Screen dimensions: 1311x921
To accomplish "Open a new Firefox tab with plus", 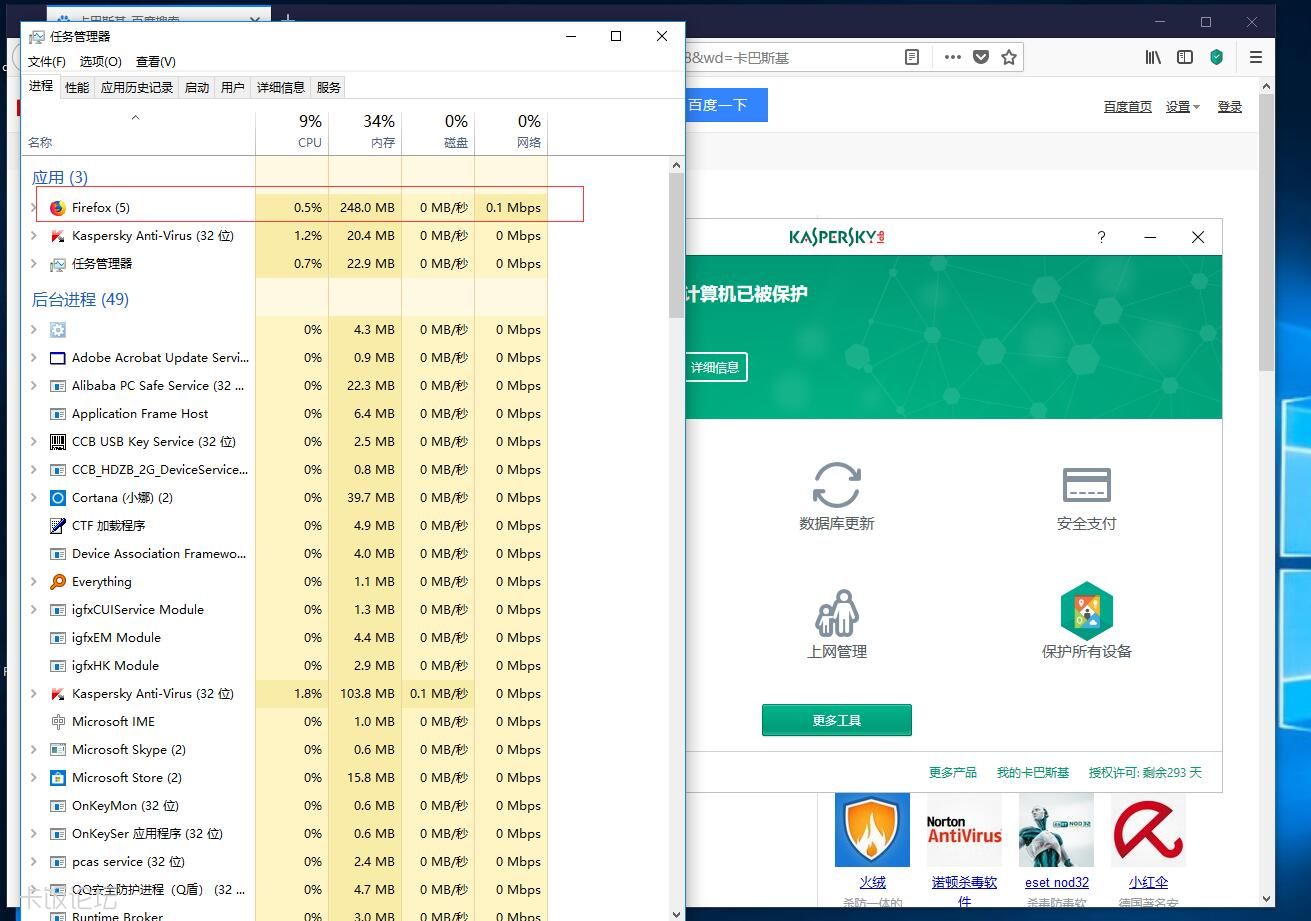I will point(288,19).
